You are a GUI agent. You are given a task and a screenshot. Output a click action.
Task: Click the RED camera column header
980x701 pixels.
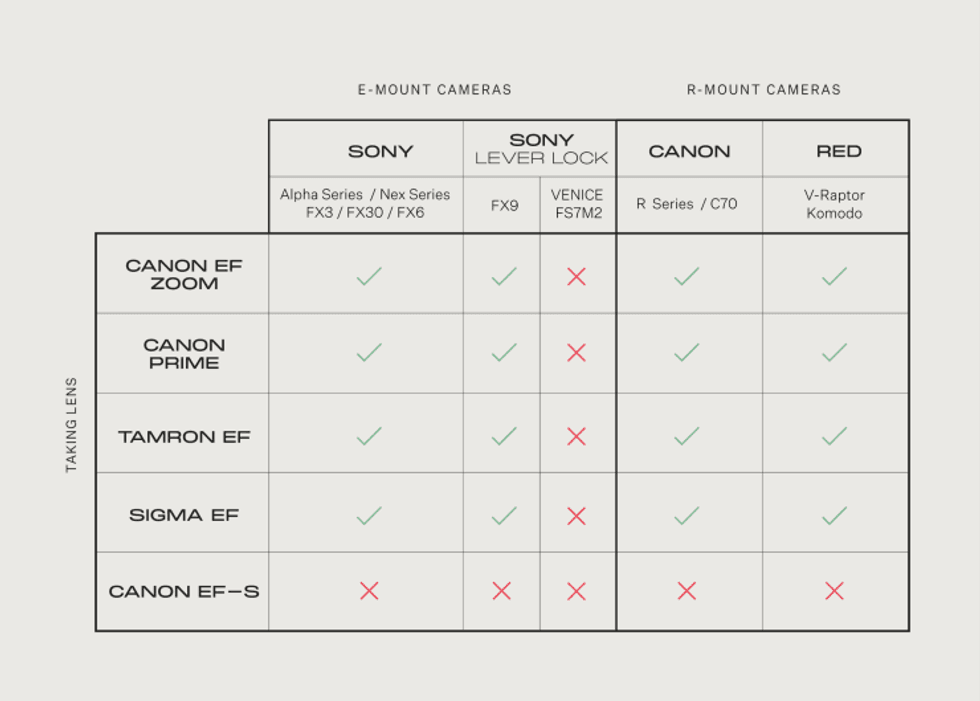(x=838, y=152)
